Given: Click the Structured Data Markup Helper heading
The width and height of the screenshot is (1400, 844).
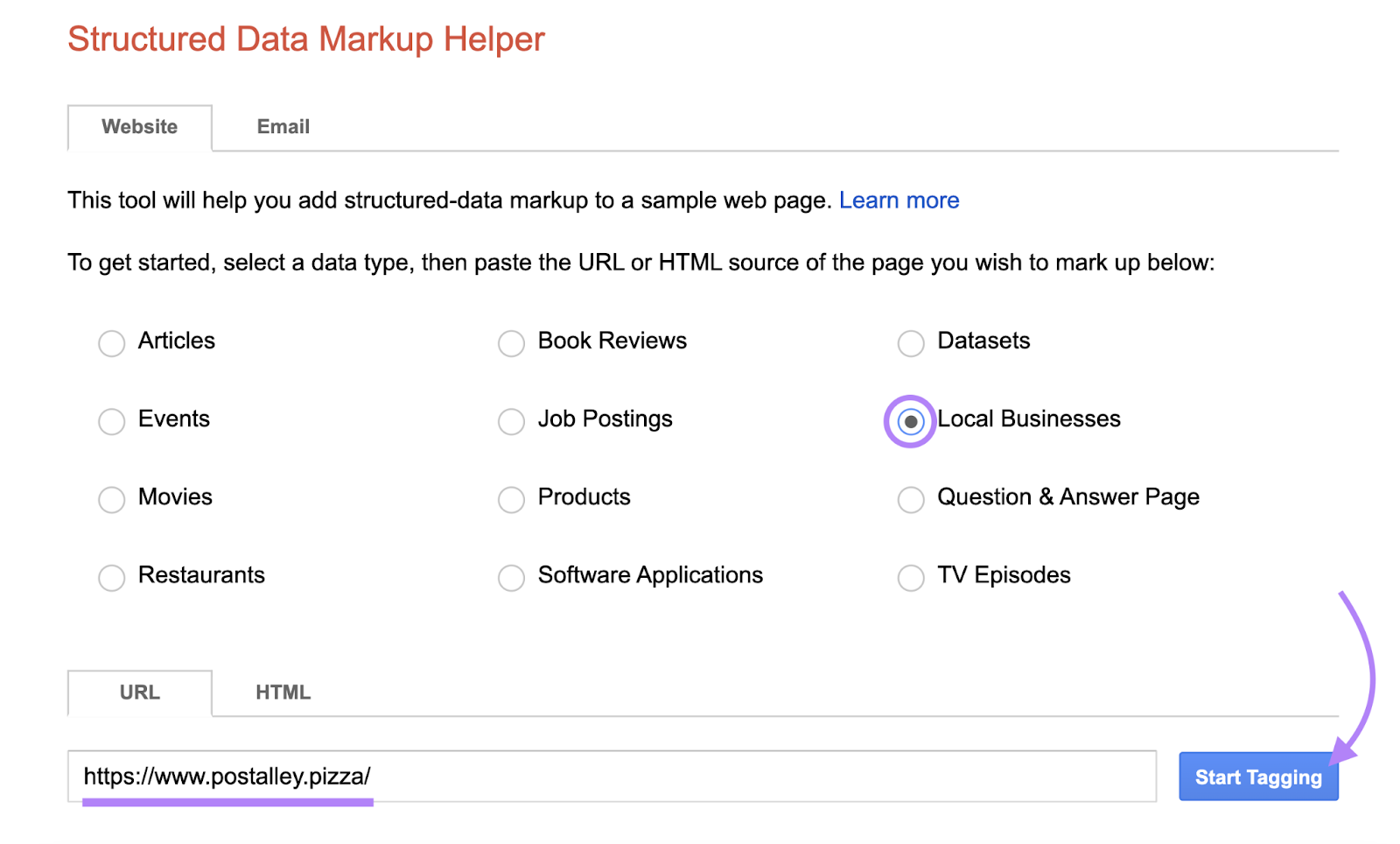Looking at the screenshot, I should click(x=304, y=39).
